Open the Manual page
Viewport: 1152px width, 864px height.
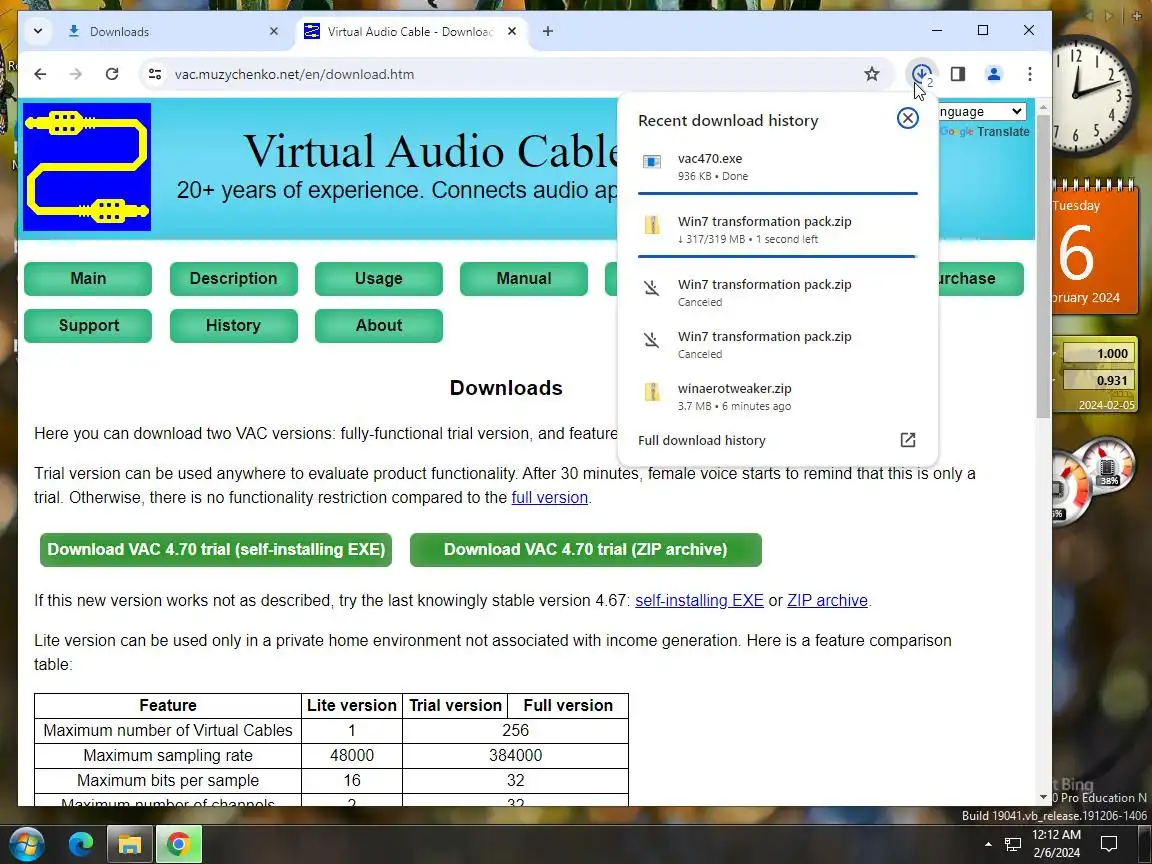tap(524, 278)
